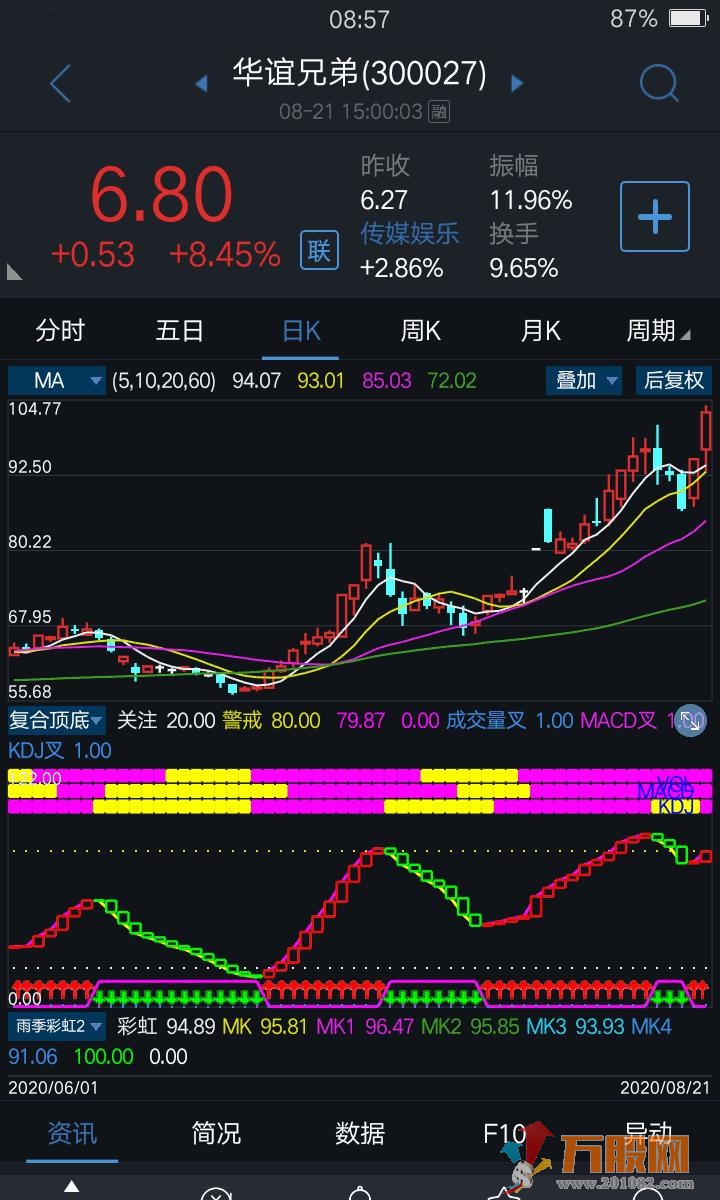Tap the 传媒娱乐 sector link
The height and width of the screenshot is (1200, 720).
[x=410, y=233]
